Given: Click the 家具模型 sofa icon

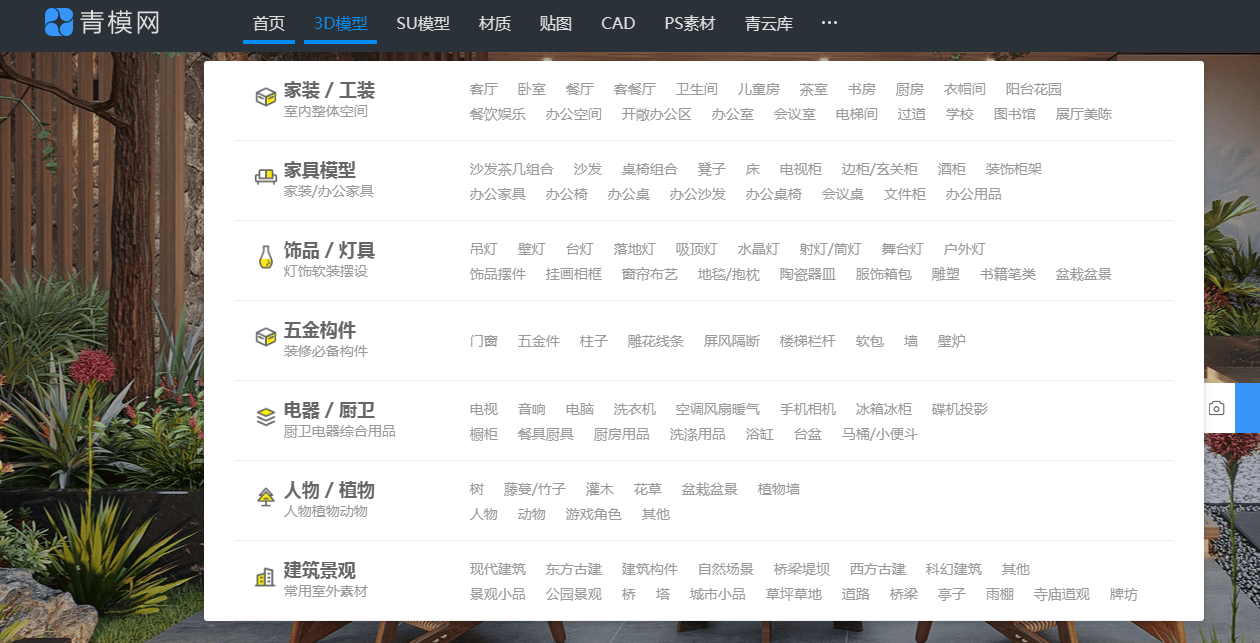Looking at the screenshot, I should tap(264, 175).
